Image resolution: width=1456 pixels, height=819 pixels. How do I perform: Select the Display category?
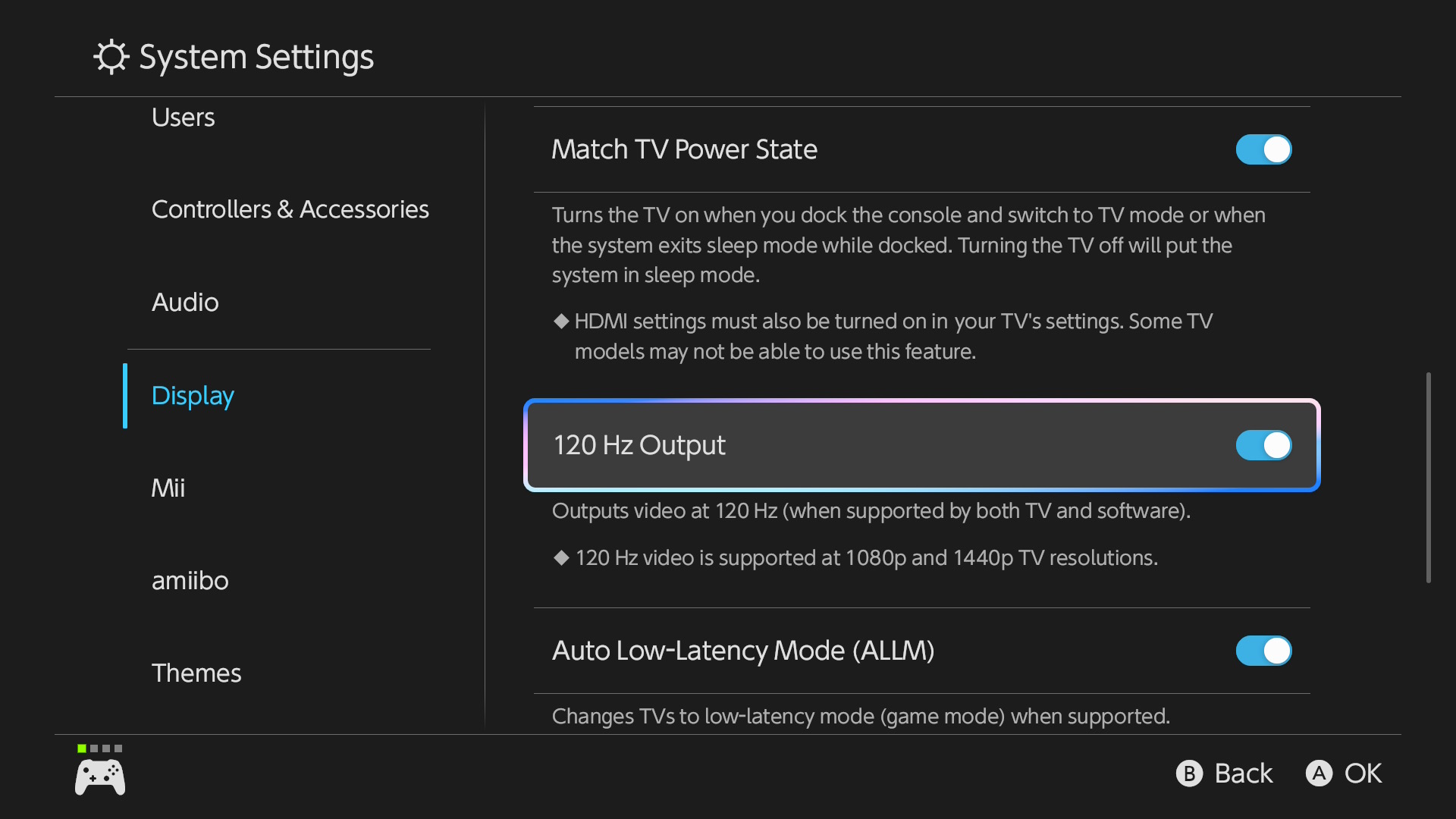tap(193, 396)
